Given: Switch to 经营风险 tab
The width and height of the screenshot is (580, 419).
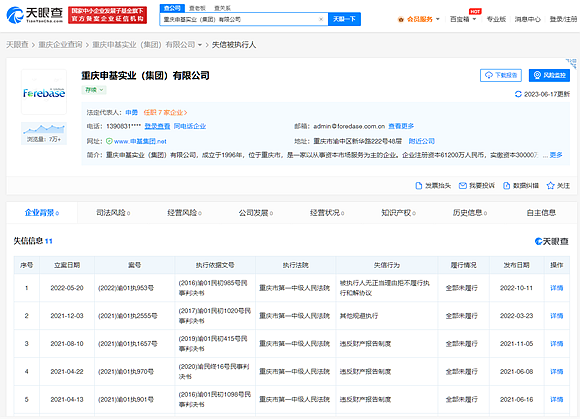Looking at the screenshot, I should click(184, 213).
